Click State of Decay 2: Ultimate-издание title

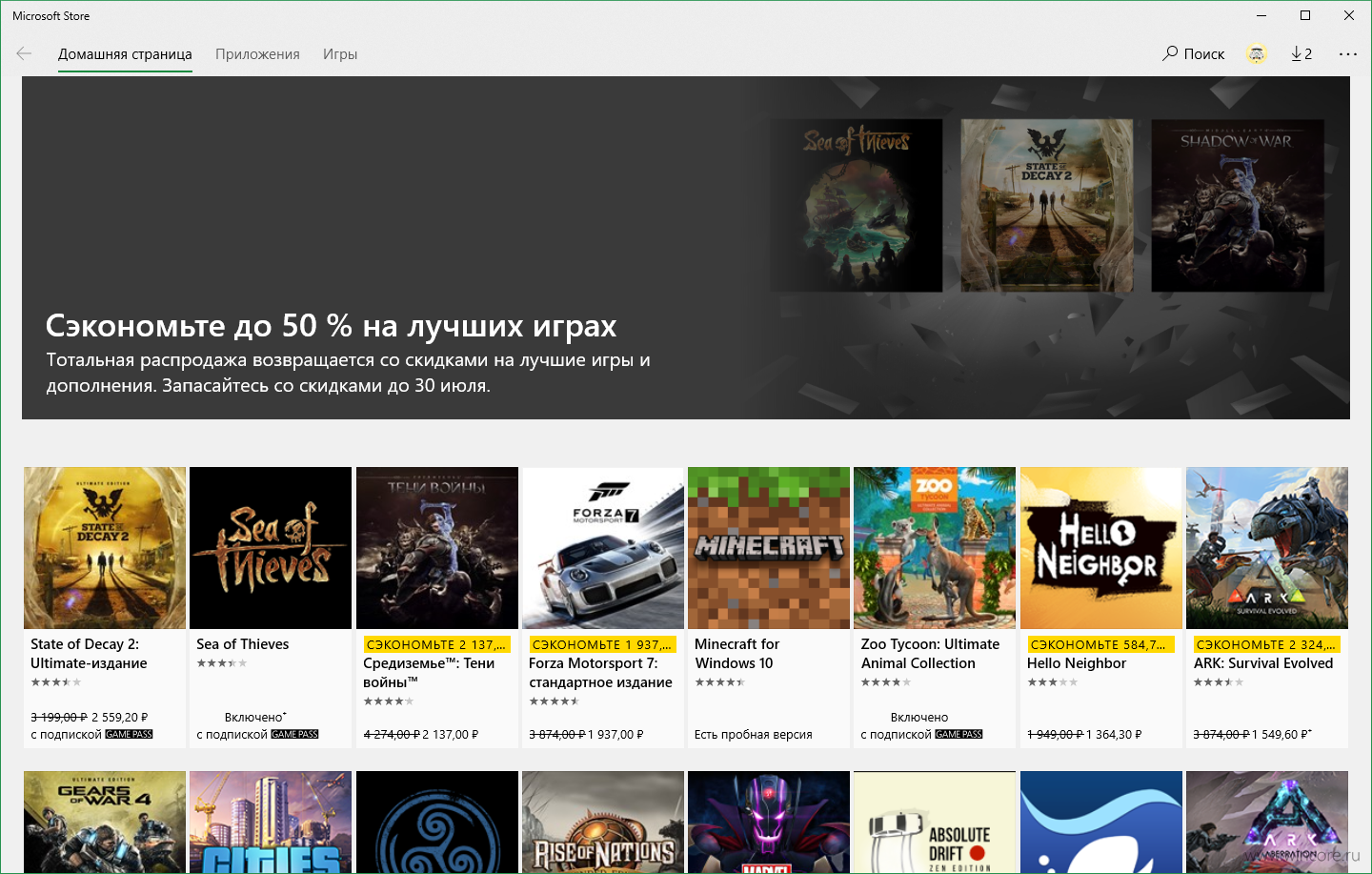tap(89, 654)
